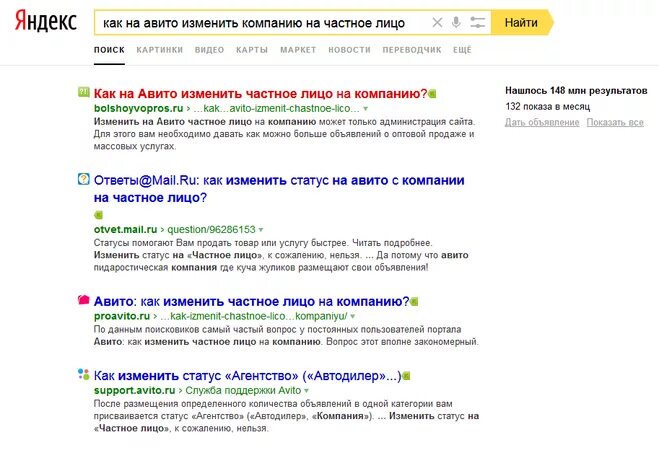
Task: Open the Ещё menu
Action: [462, 50]
